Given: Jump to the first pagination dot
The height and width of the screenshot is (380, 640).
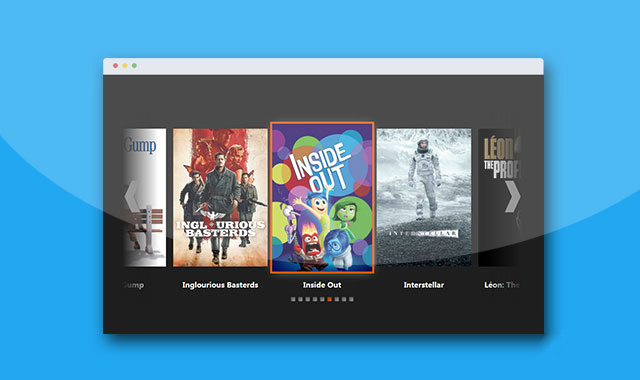Looking at the screenshot, I should point(293,299).
